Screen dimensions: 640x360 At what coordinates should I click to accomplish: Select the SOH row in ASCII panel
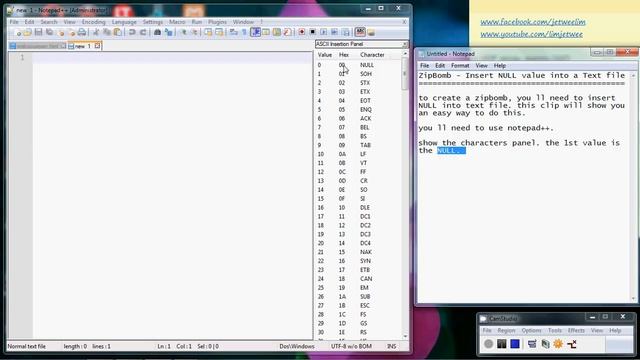(x=358, y=74)
